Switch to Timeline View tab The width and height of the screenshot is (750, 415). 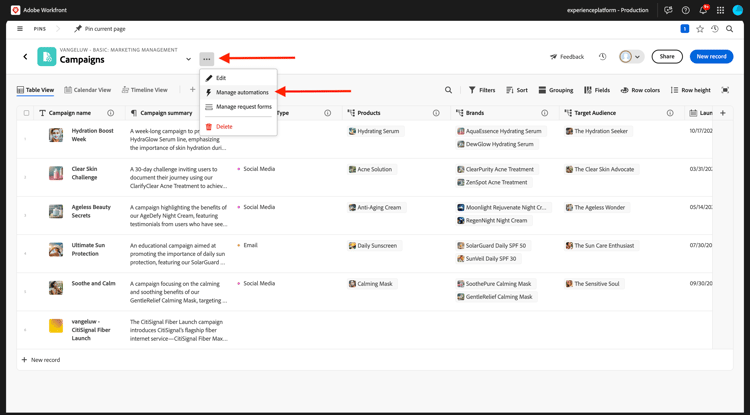tap(144, 90)
